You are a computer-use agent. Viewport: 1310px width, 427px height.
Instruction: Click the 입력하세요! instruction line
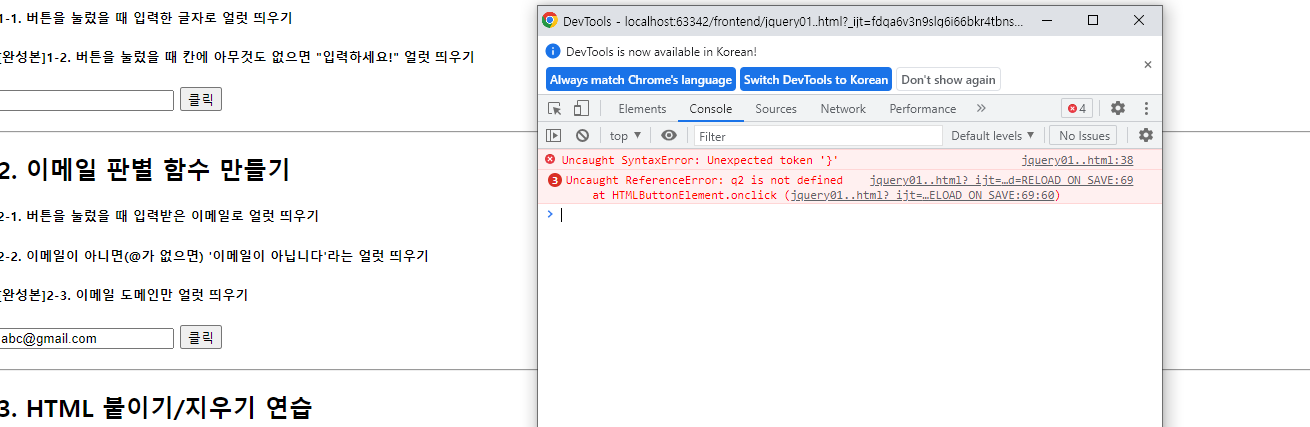[236, 57]
